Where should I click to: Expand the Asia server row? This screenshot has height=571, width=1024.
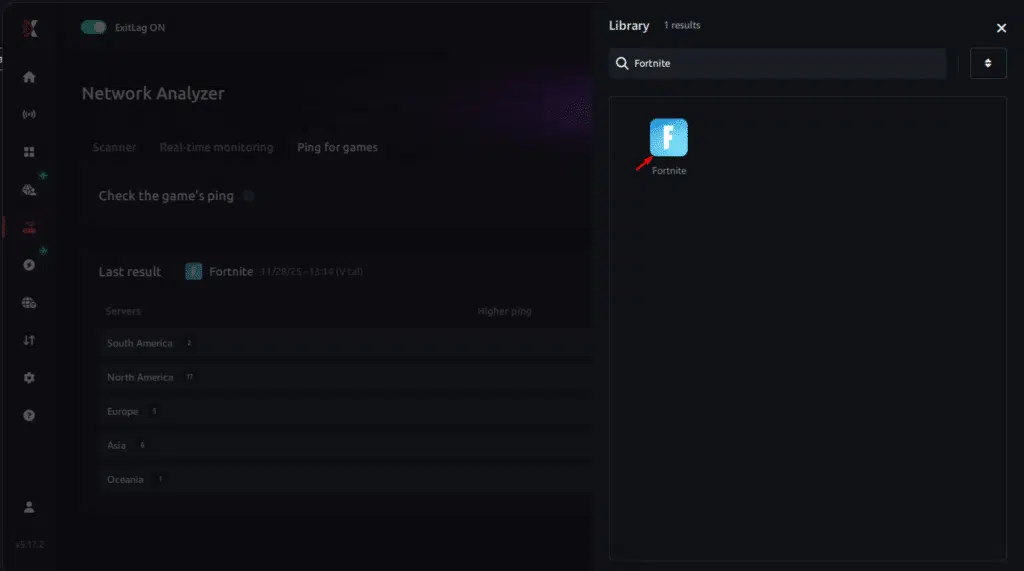346,445
